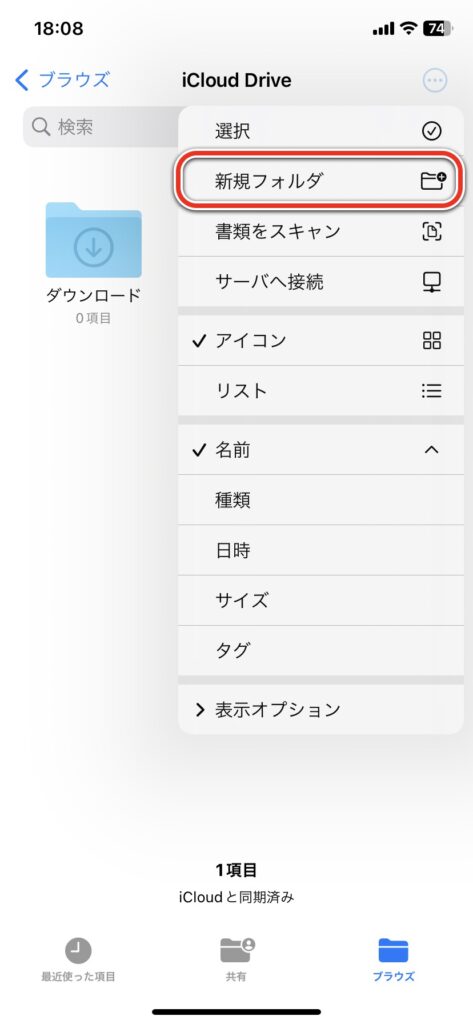Tap the 検索 search field
The image size is (473, 1024).
click(x=101, y=127)
